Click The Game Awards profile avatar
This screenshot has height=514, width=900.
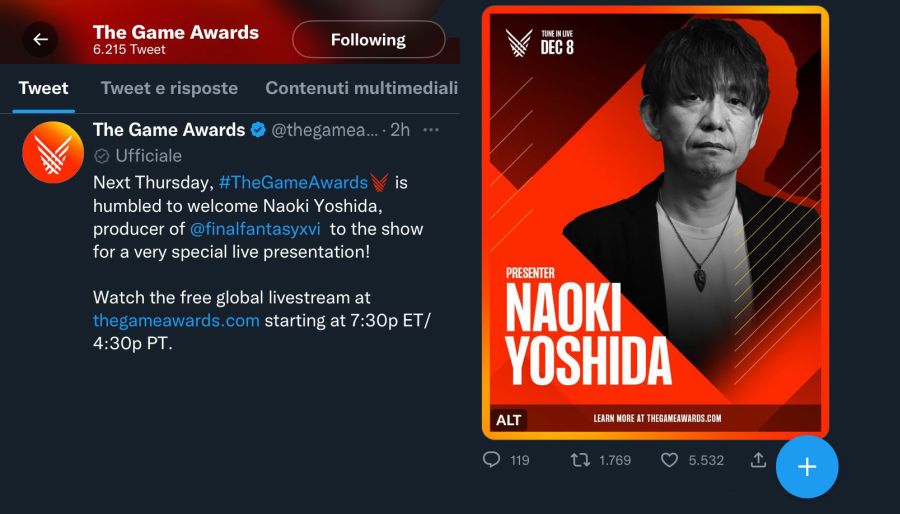[52, 152]
